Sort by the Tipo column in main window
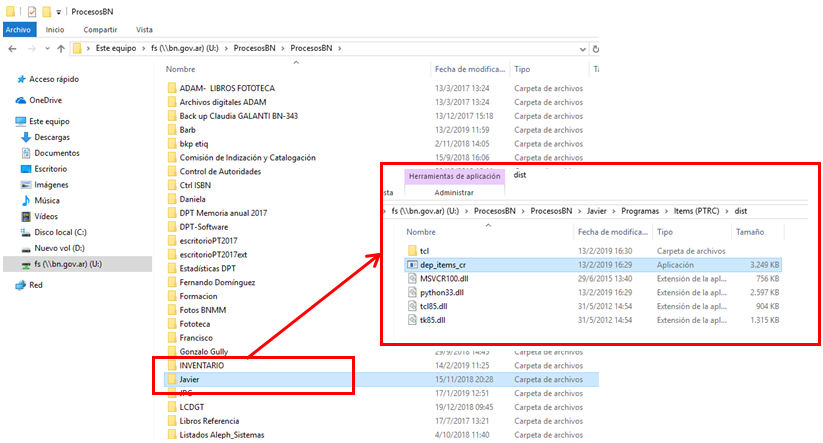823x443 pixels. point(522,69)
